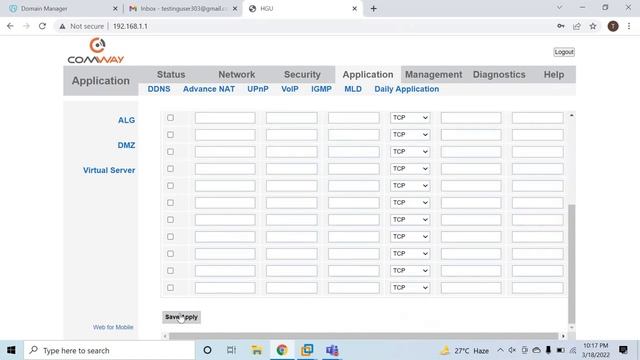Select Virtual Server in the sidebar
This screenshot has height=360, width=640.
[109, 170]
